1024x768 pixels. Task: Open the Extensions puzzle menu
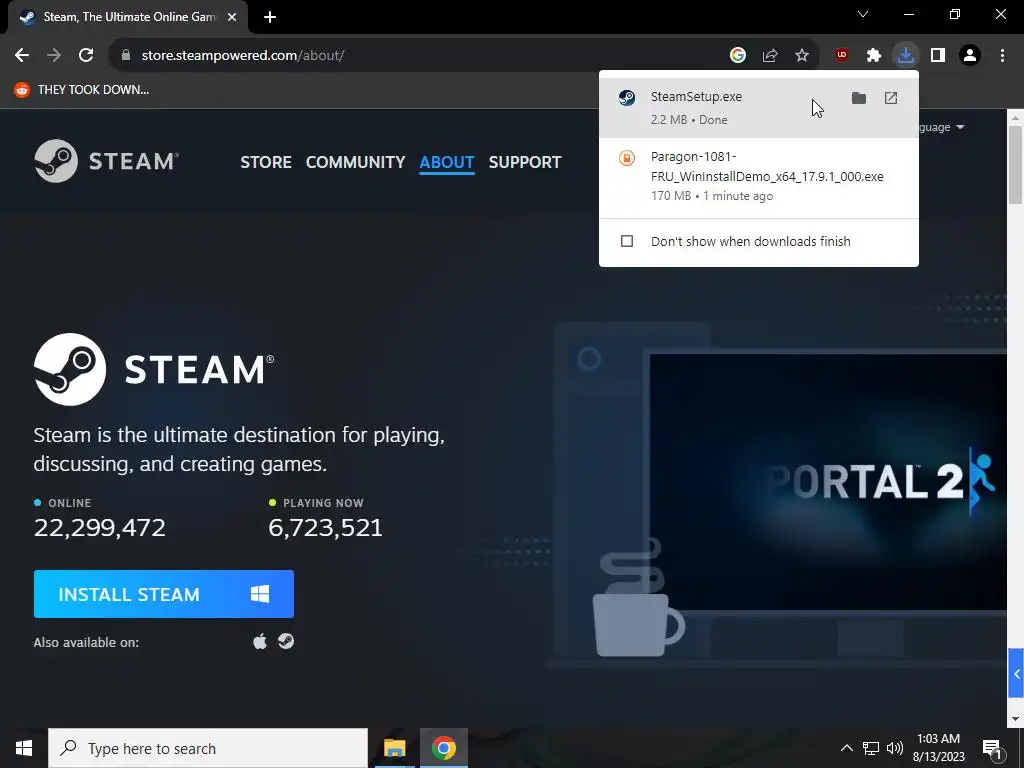pos(874,56)
